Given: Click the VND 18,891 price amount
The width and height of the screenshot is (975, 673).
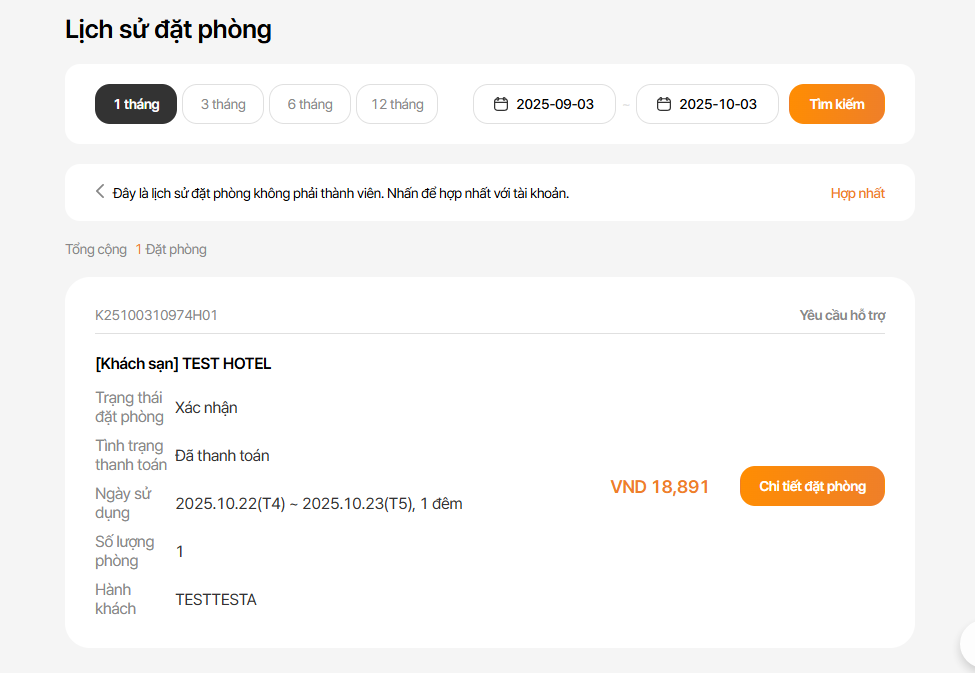Looking at the screenshot, I should coord(659,487).
